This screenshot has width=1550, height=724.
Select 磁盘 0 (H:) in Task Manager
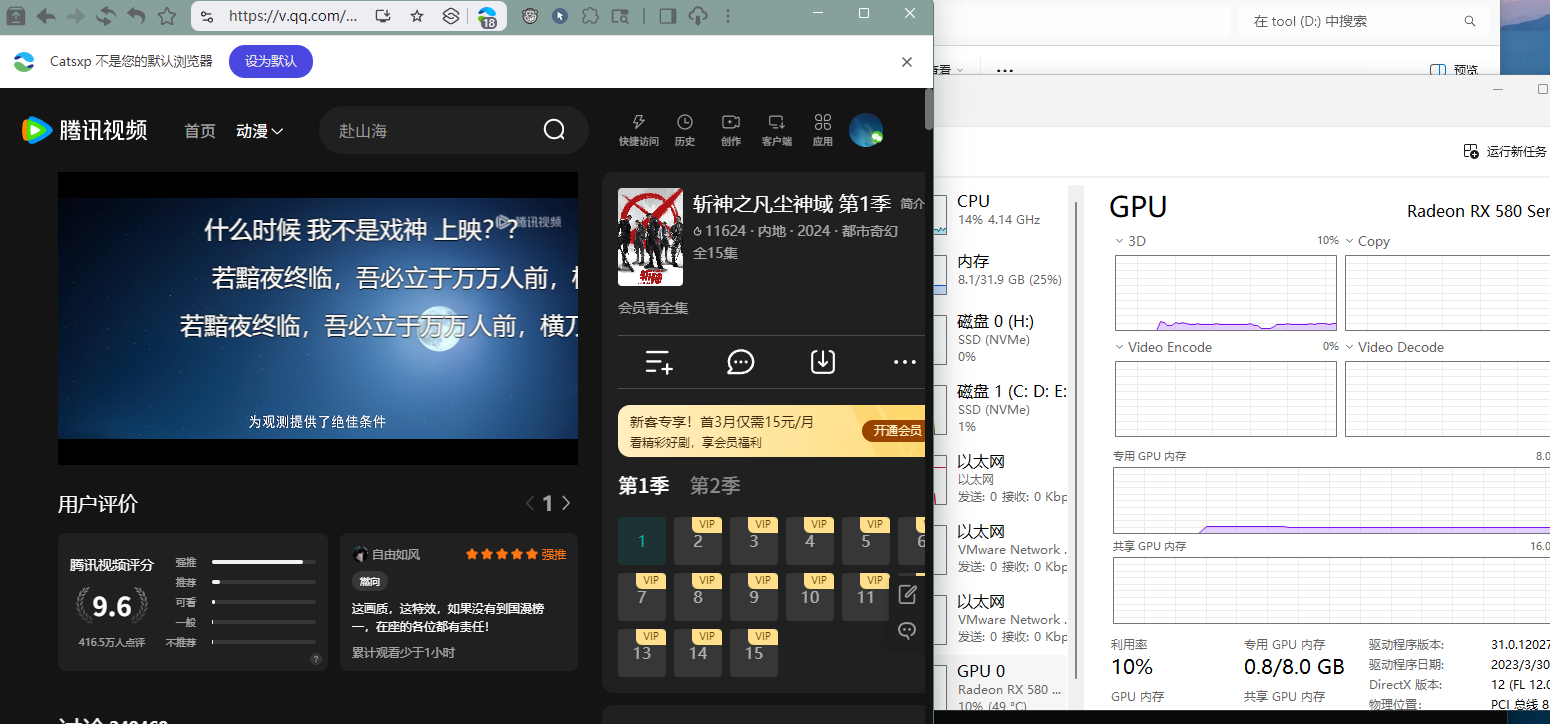click(1001, 338)
